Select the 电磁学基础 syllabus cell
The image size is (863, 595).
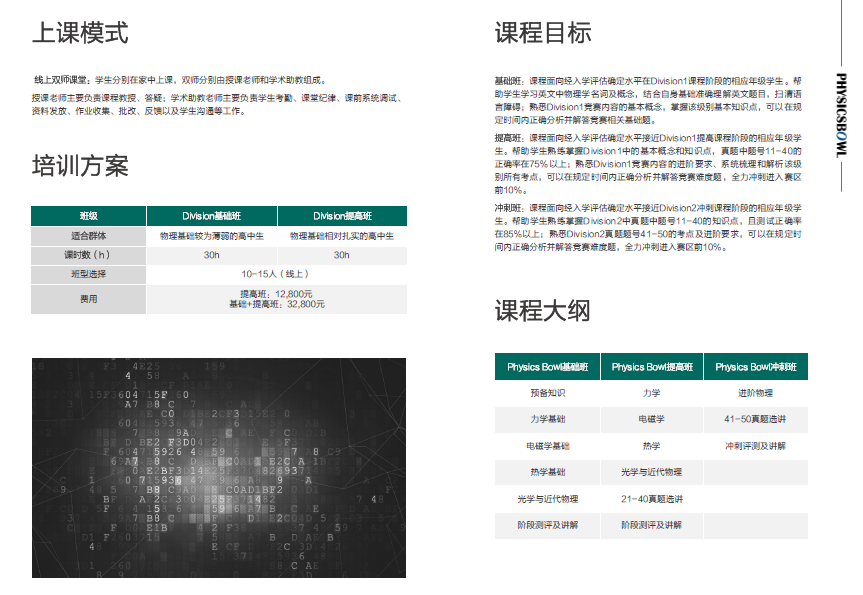tap(548, 446)
